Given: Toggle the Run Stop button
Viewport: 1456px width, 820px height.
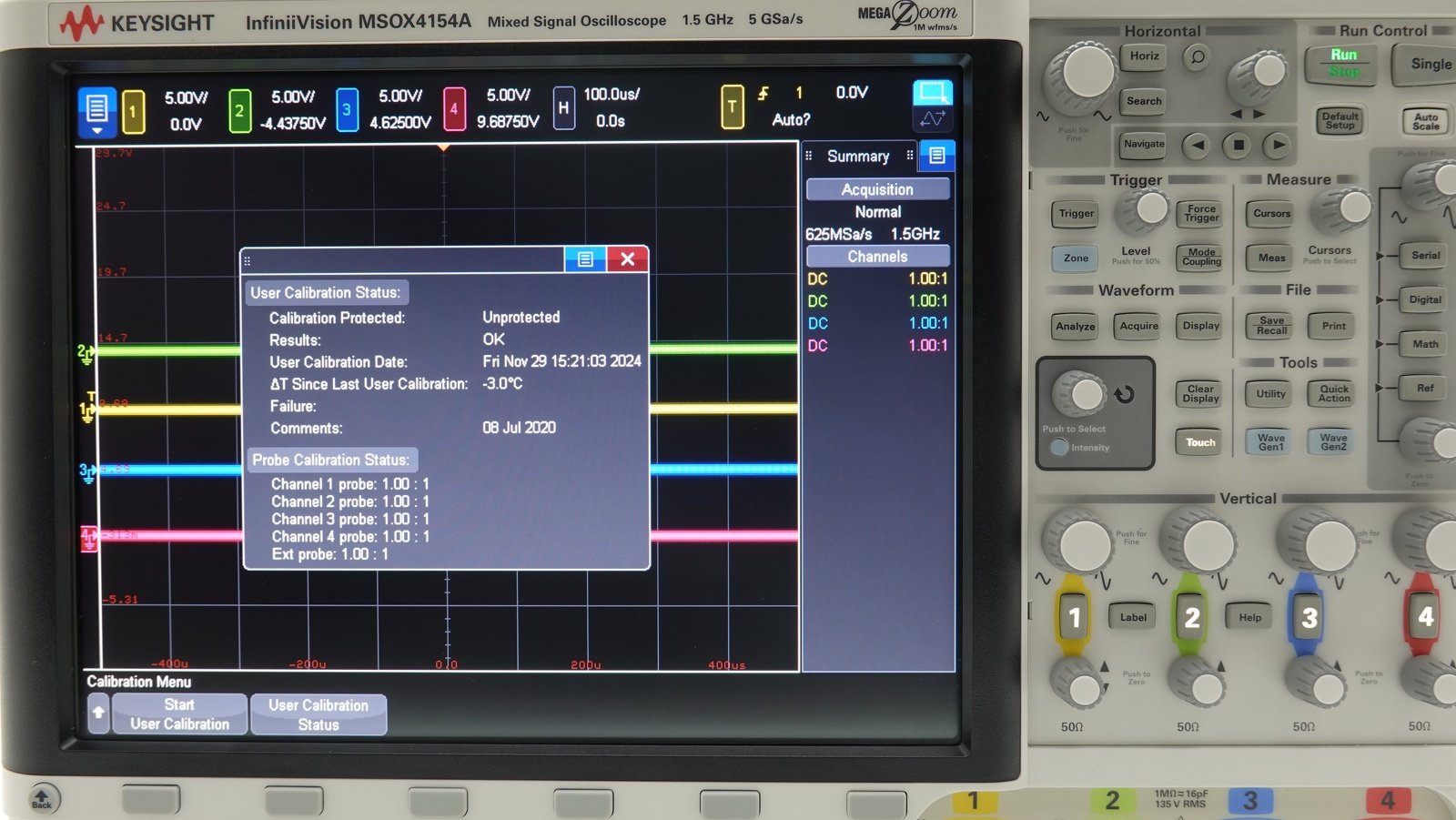Looking at the screenshot, I should click(1343, 63).
